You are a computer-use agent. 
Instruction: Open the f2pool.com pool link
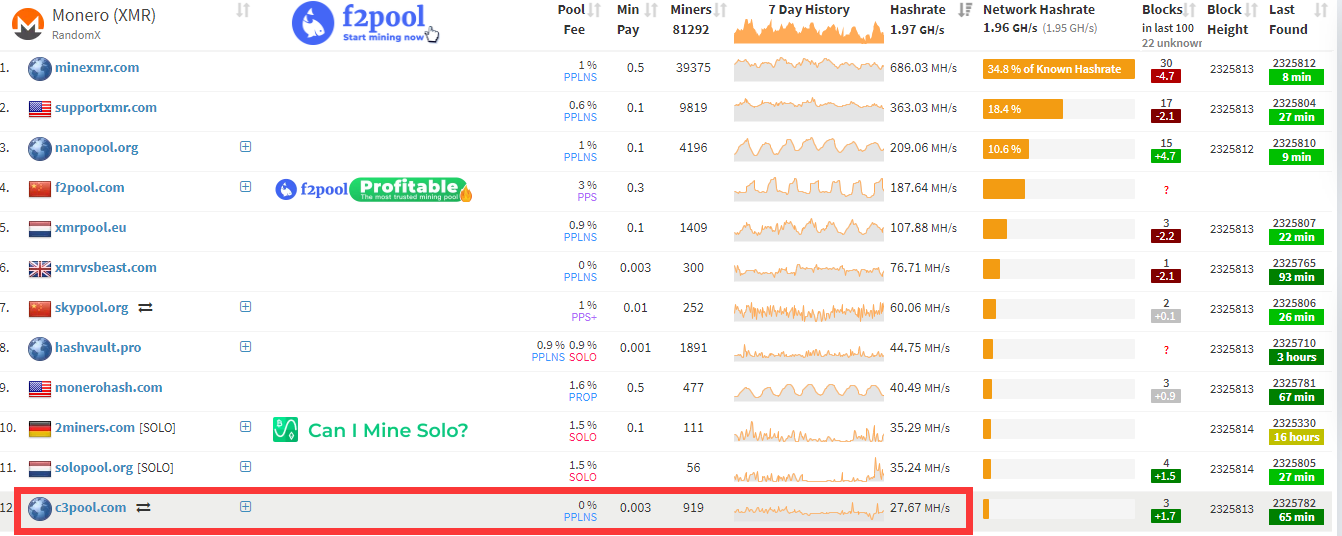pos(90,188)
